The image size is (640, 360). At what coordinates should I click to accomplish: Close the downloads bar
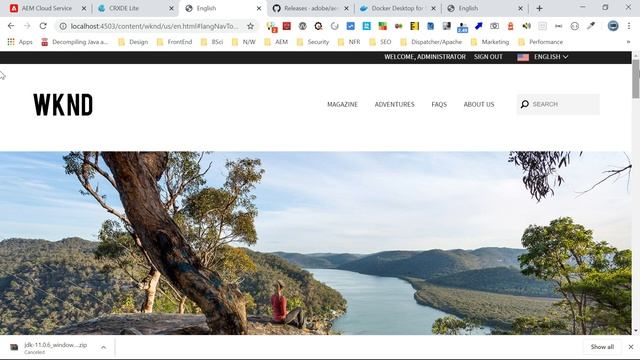[631, 347]
